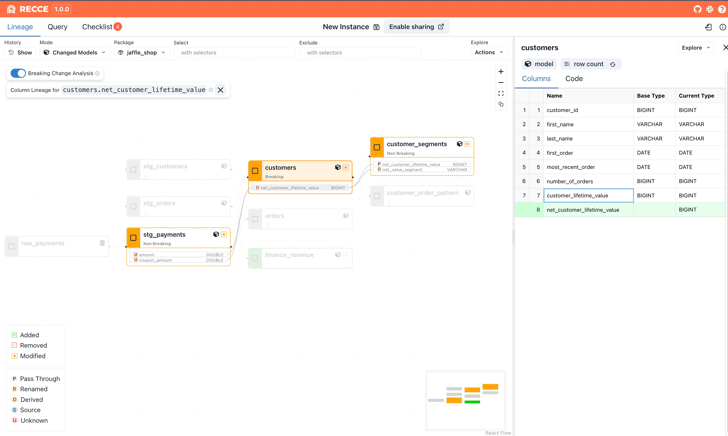728x436 pixels.
Task: Click the copy lineage image icon
Action: (500, 104)
